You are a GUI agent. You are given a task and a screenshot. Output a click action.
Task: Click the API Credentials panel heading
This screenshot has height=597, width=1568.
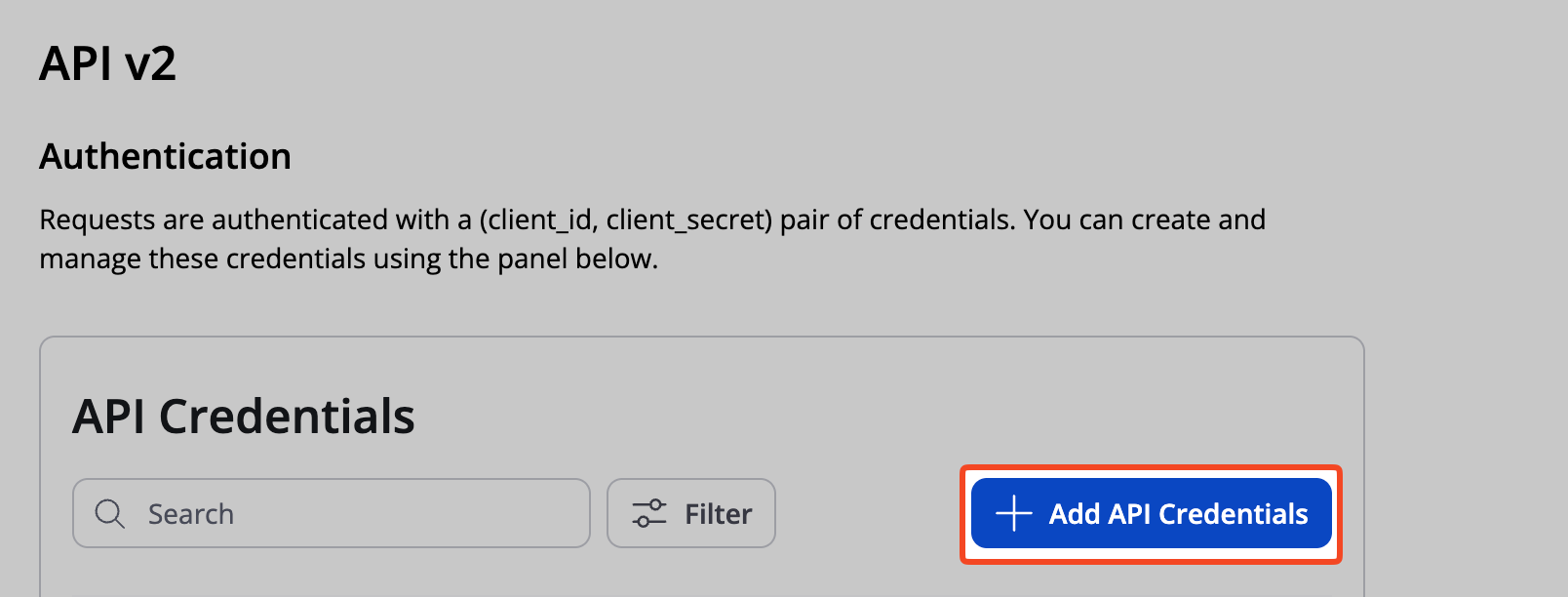[x=243, y=417]
